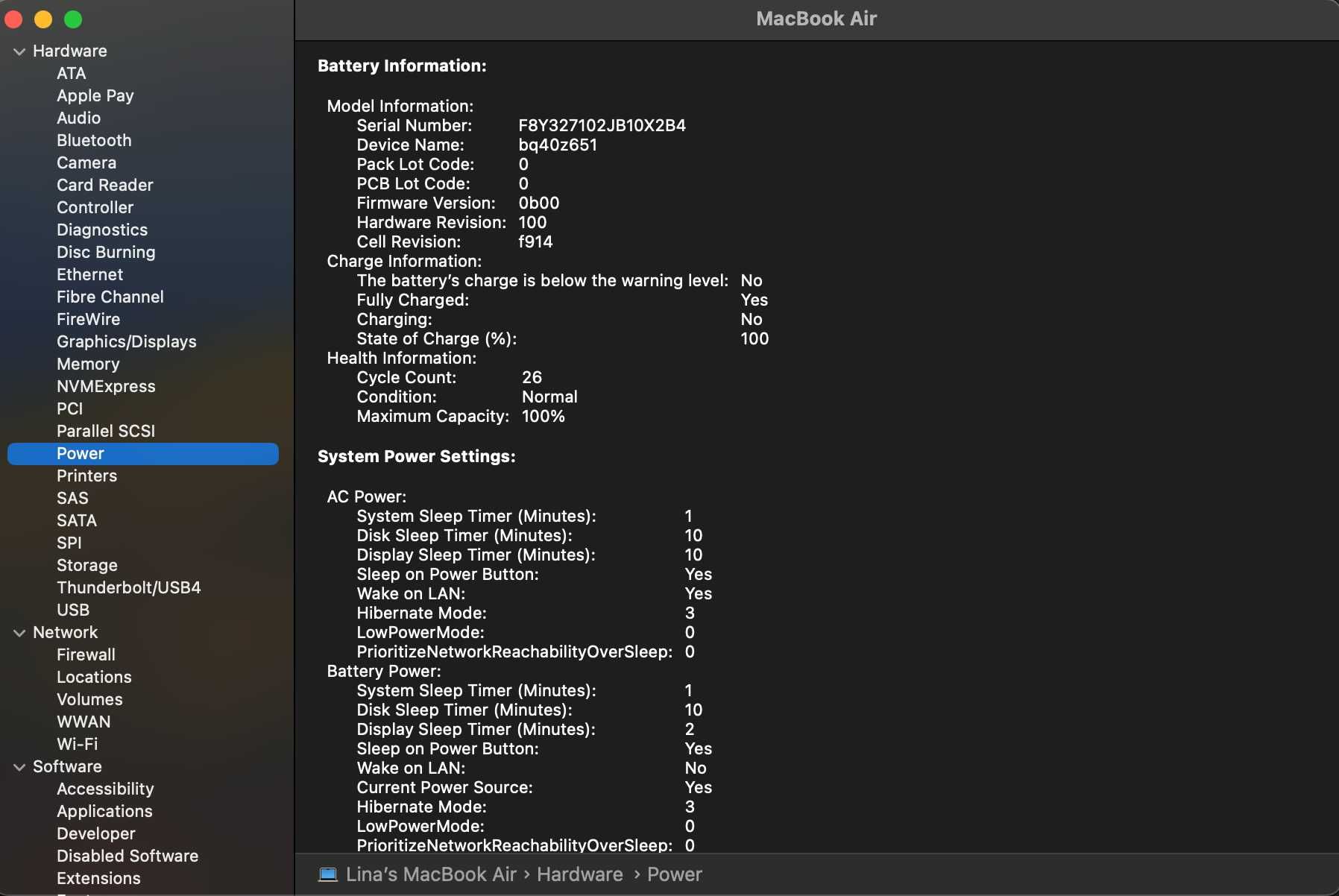Click the System Power Settings heading
Image resolution: width=1339 pixels, height=896 pixels.
pos(417,456)
